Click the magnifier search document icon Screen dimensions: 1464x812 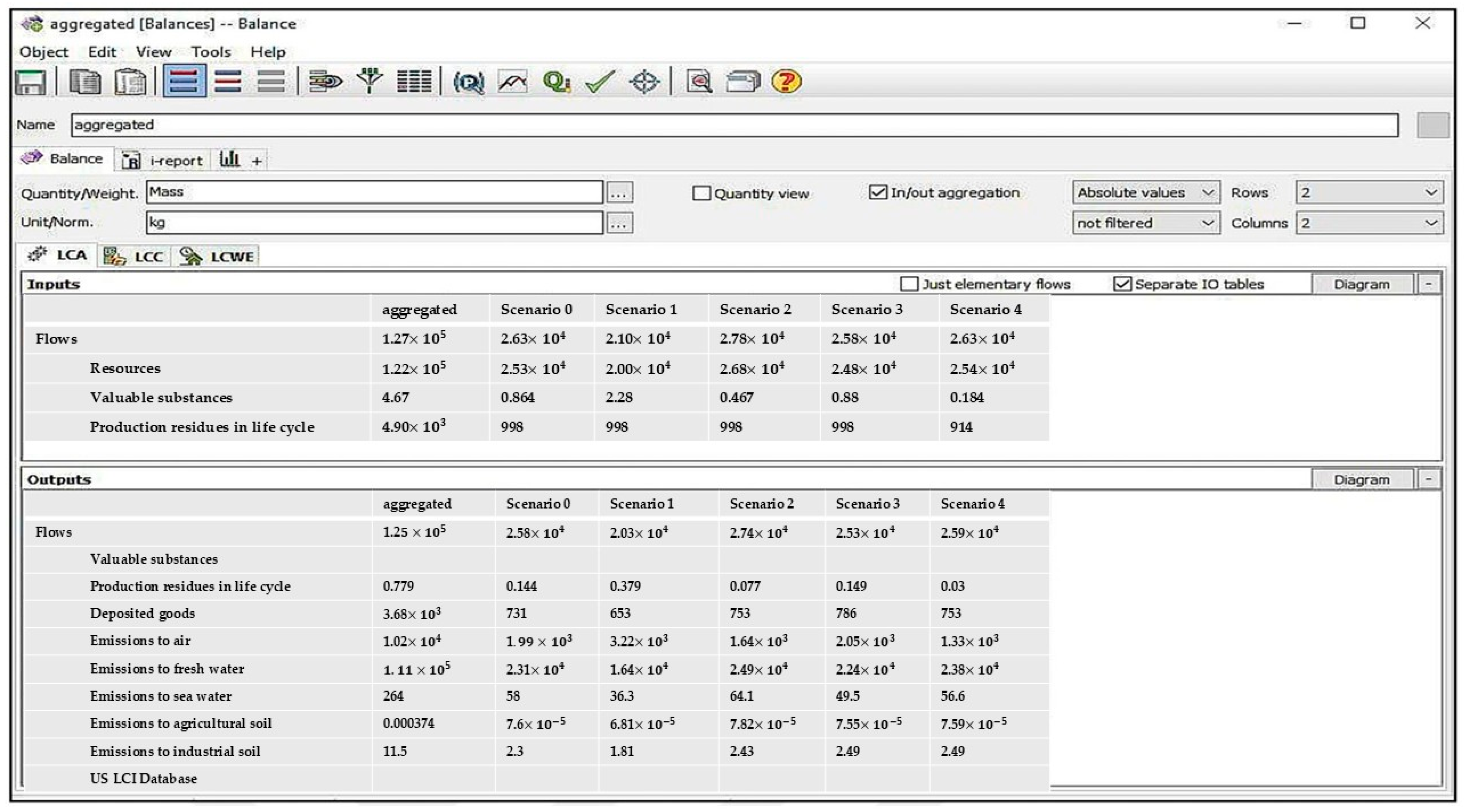click(x=699, y=82)
